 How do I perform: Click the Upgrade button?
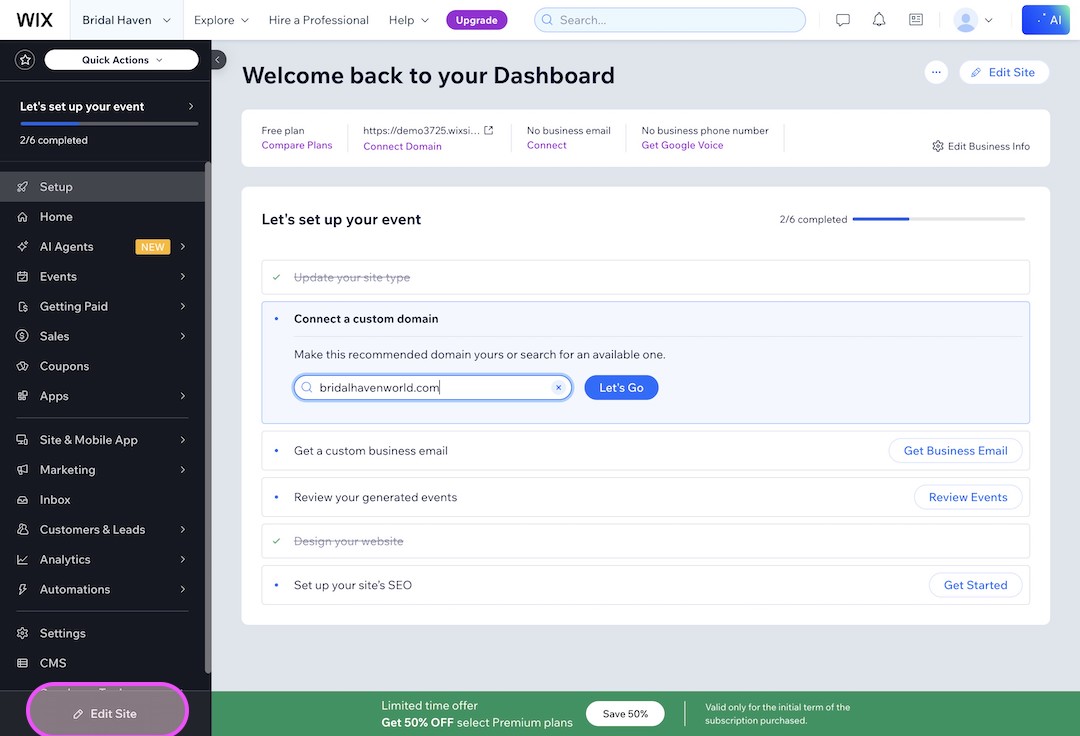pyautogui.click(x=476, y=19)
